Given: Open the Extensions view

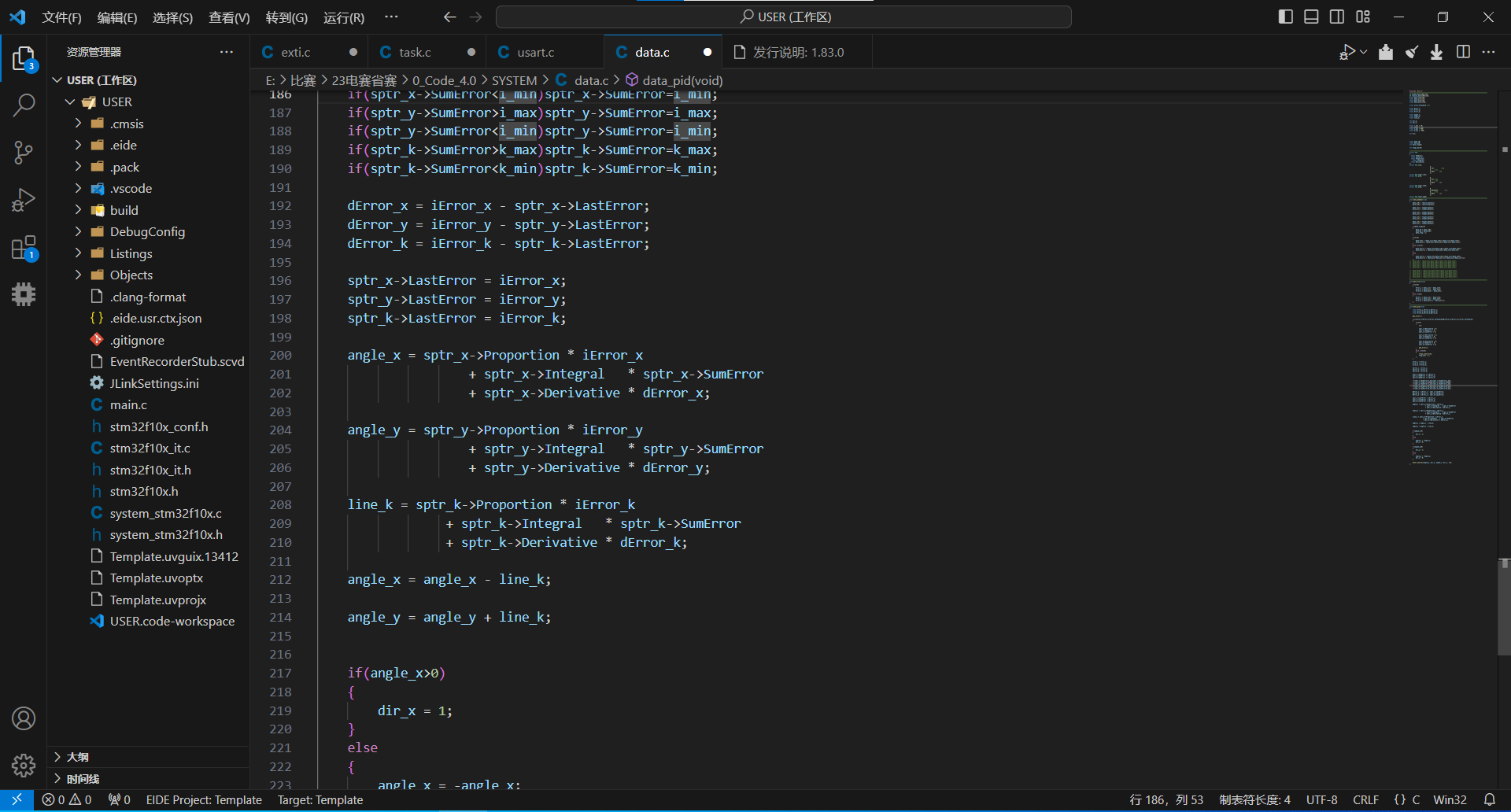Looking at the screenshot, I should click(x=24, y=248).
